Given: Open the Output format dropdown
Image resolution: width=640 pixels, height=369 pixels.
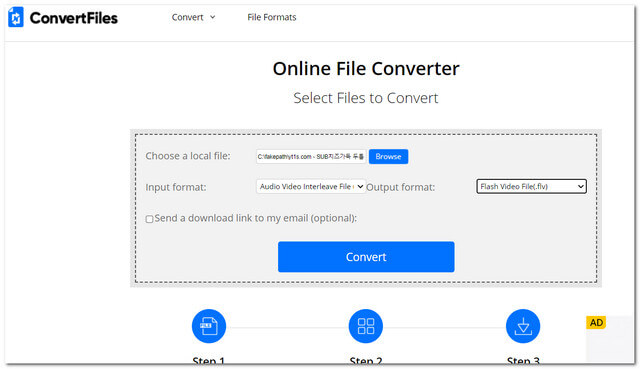Looking at the screenshot, I should (x=531, y=187).
